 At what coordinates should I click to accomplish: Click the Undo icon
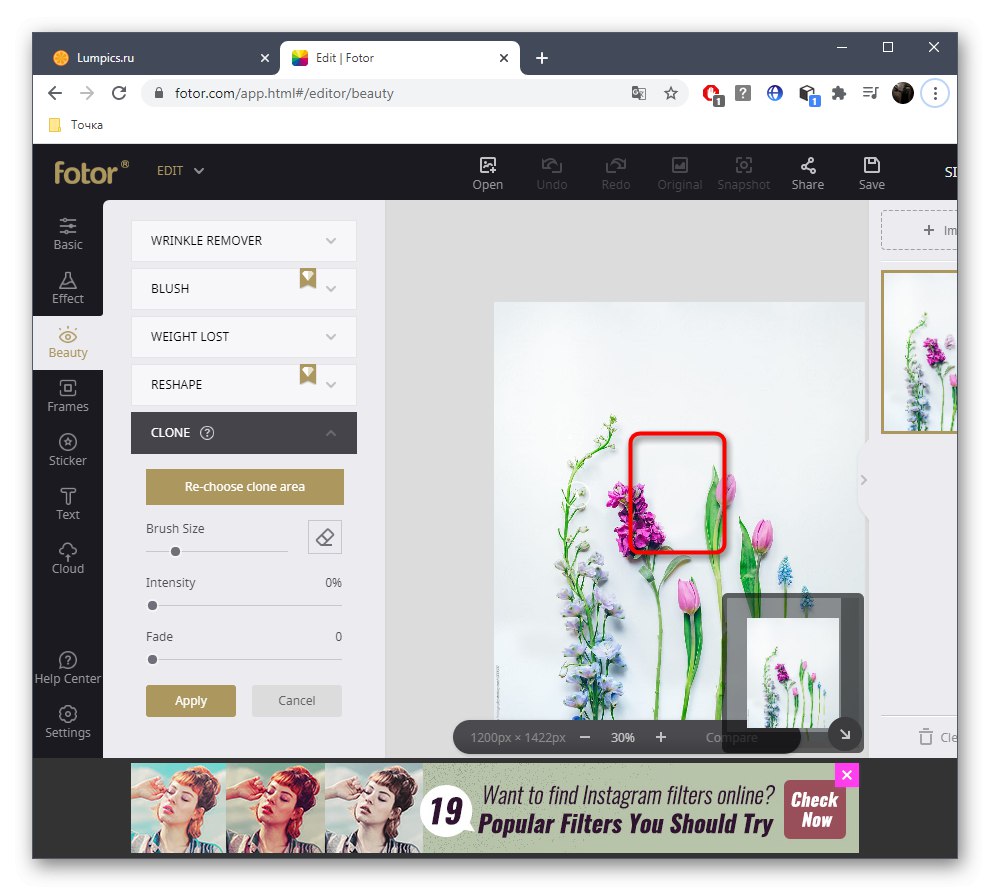pos(551,172)
